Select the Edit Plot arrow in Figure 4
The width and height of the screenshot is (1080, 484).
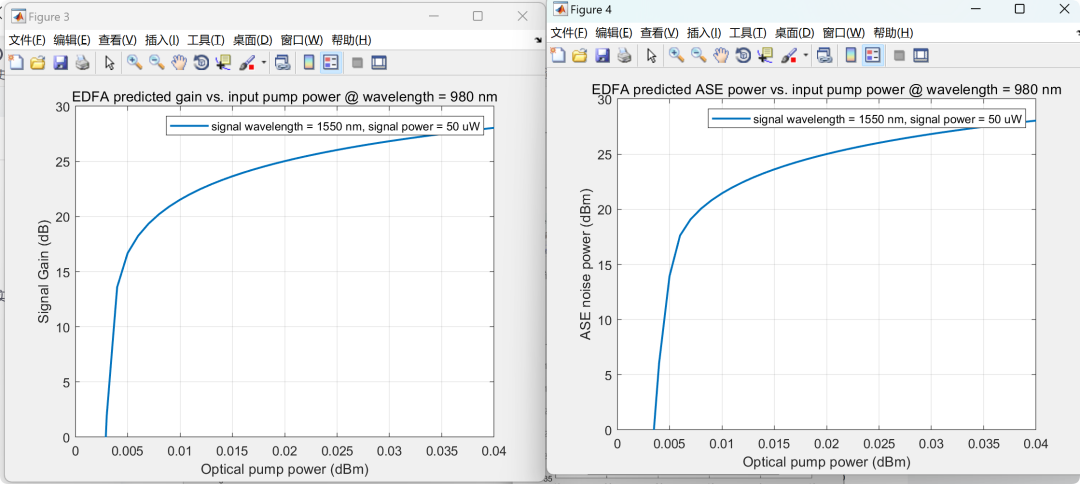click(x=651, y=55)
